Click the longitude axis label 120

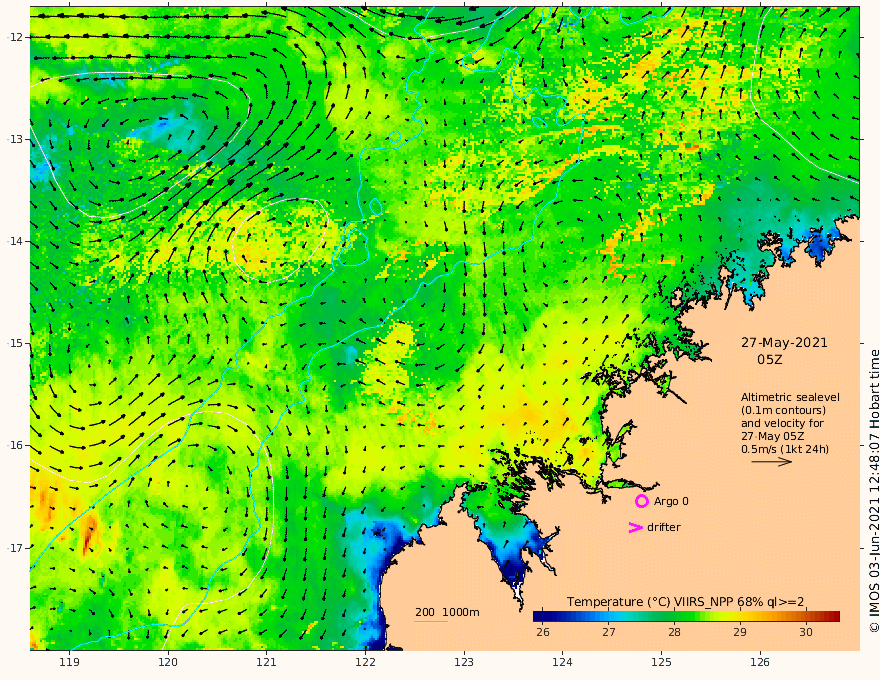coord(168,662)
